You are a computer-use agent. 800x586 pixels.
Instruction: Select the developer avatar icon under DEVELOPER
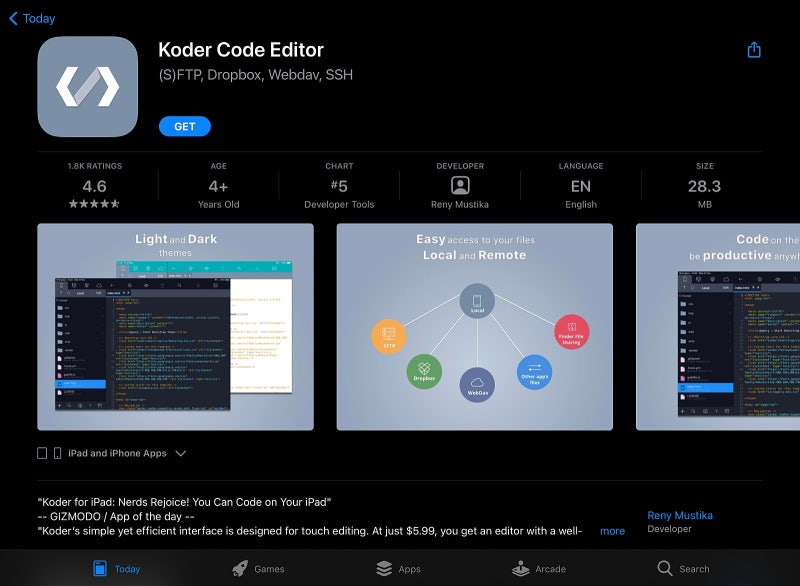tap(460, 184)
